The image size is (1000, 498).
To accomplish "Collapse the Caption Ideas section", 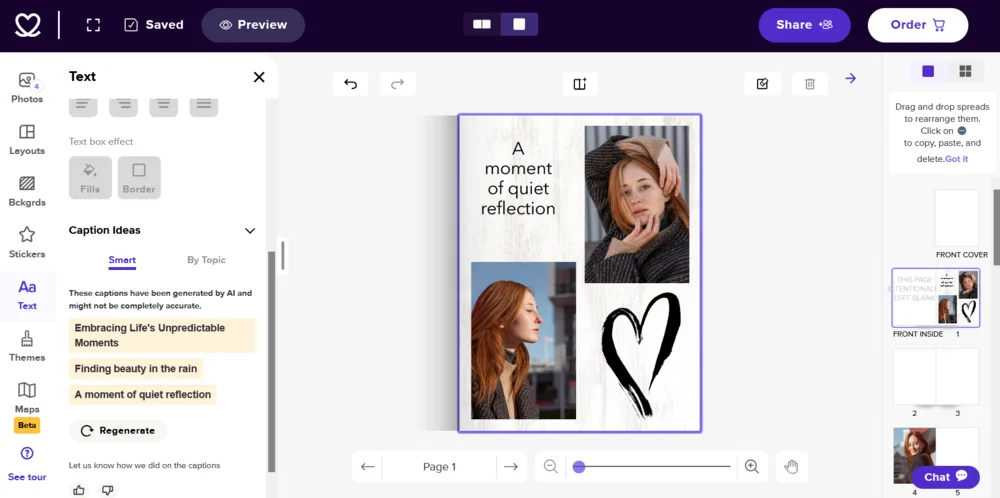I will pos(250,231).
